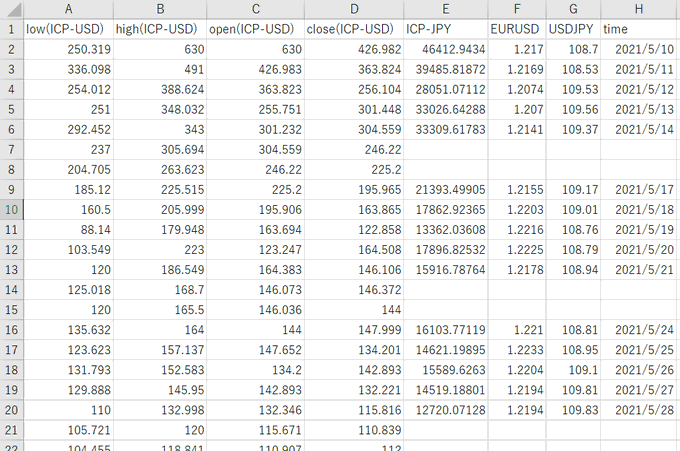Viewport: 680px width, 451px height.
Task: Select cell with value 39485.81872
Action: point(446,69)
